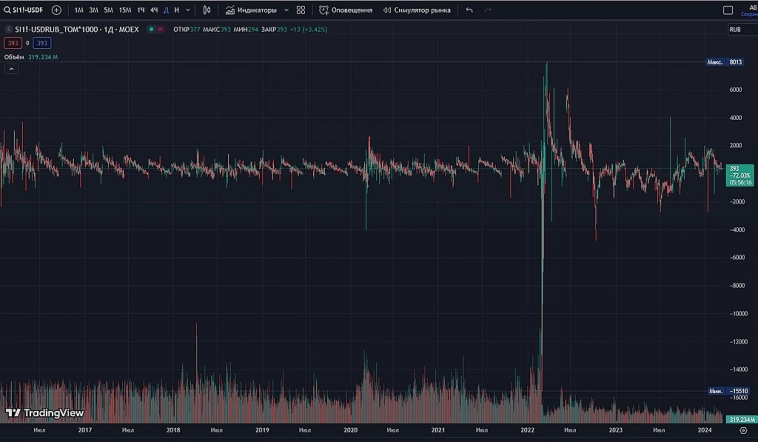Image resolution: width=758 pixels, height=442 pixels.
Task: Click the sell price 393 red box
Action: coord(12,43)
